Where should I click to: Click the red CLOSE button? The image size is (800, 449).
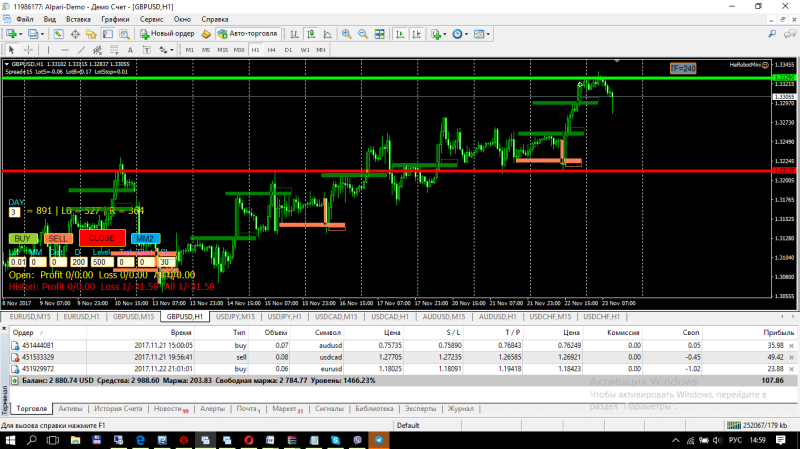pyautogui.click(x=102, y=238)
